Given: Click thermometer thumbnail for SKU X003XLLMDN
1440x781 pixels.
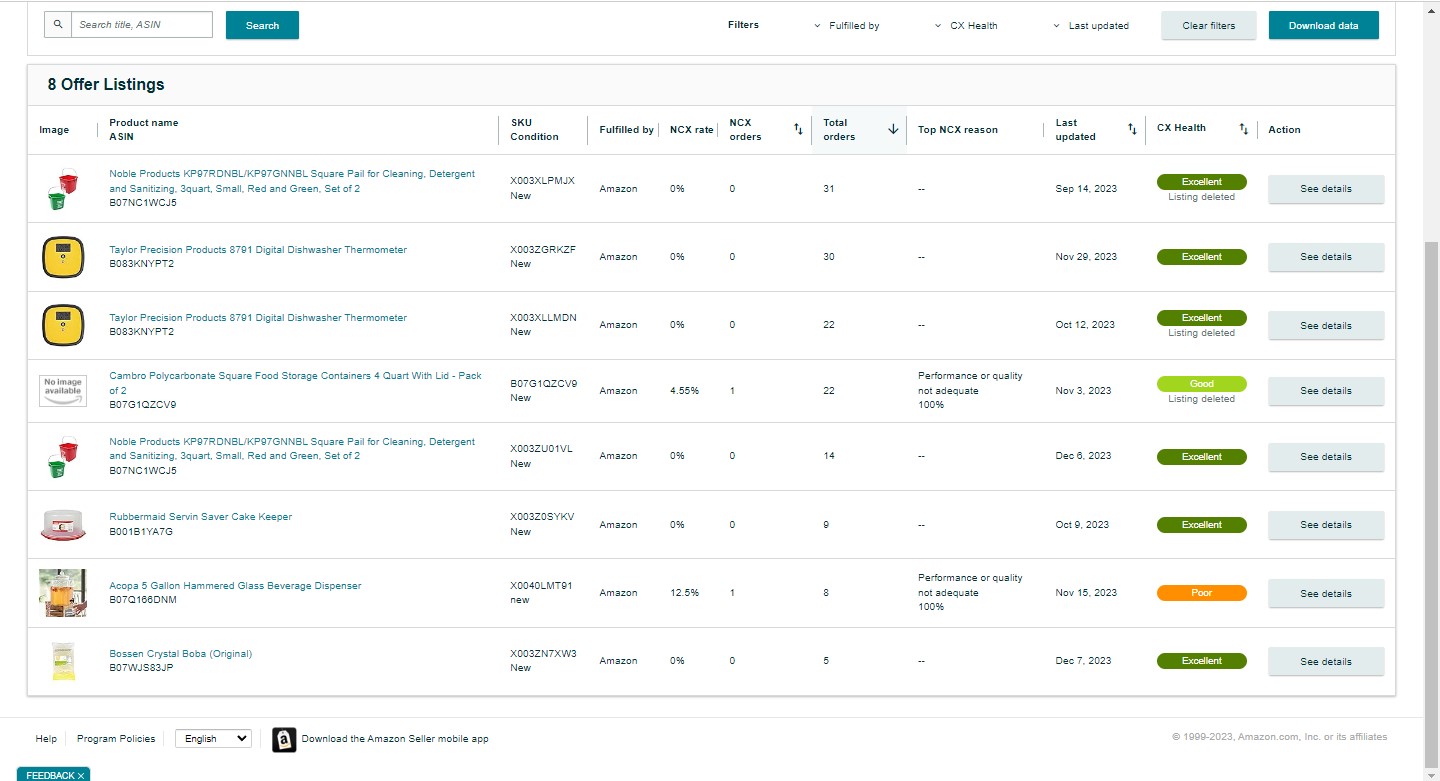Looking at the screenshot, I should pyautogui.click(x=63, y=325).
